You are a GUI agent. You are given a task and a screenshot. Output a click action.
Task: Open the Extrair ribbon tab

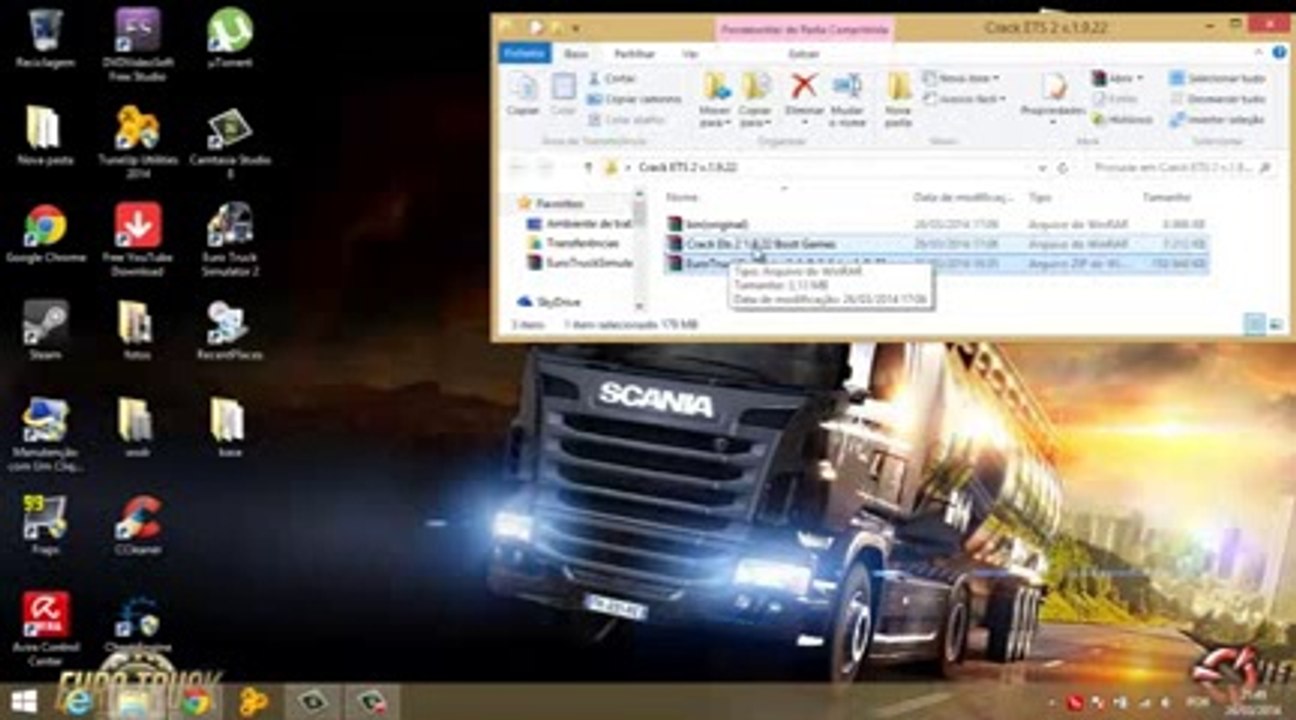[x=804, y=53]
